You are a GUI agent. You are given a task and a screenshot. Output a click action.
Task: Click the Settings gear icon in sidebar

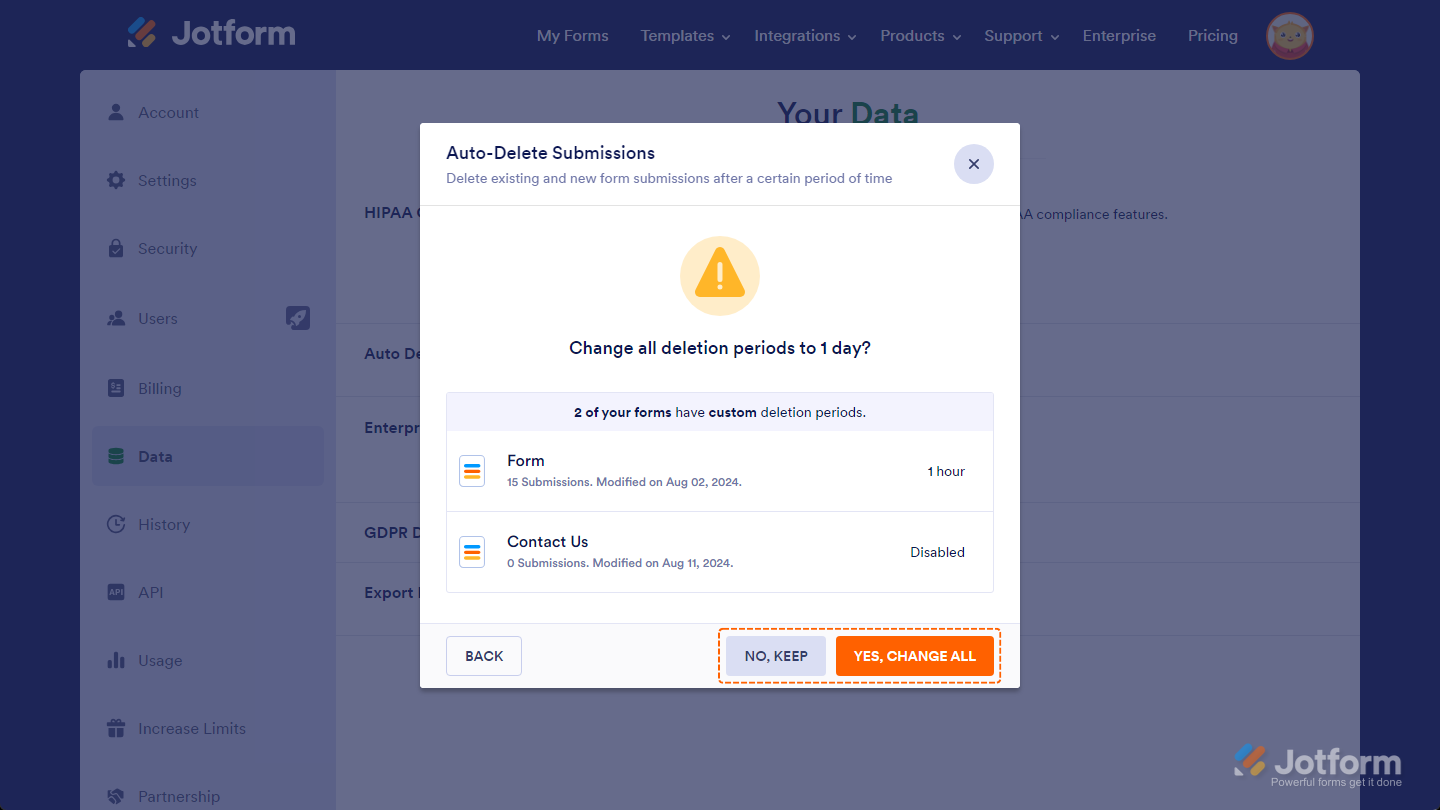pos(115,180)
